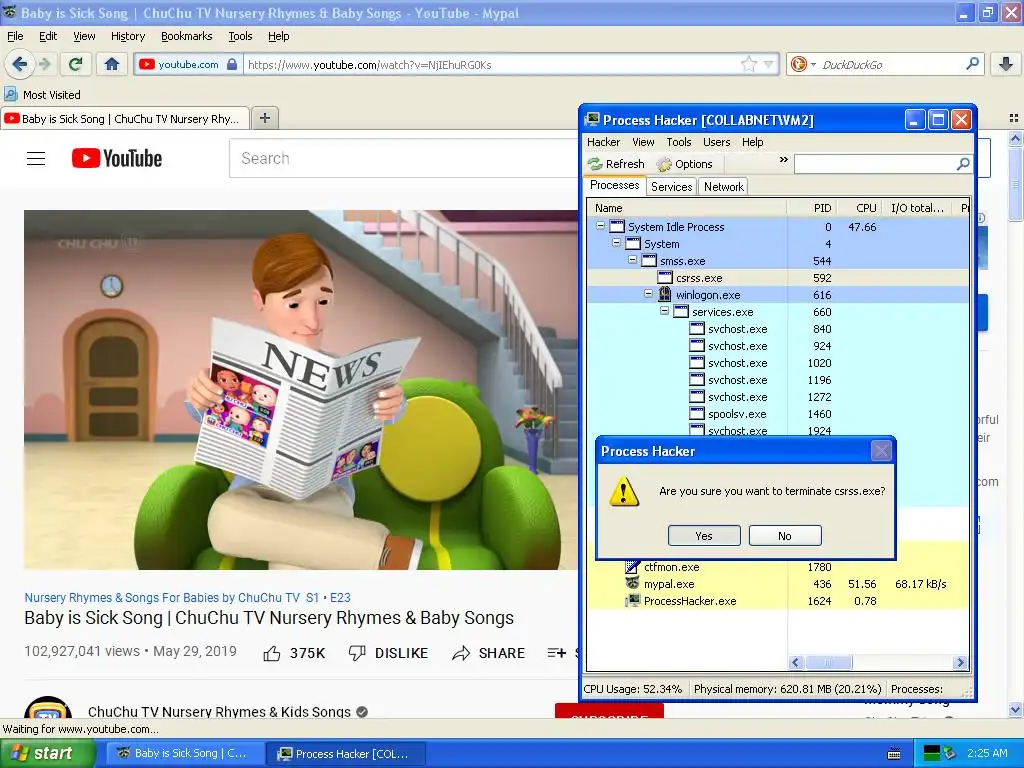
Task: Open the Bookmarks menu in Mypal
Action: [x=186, y=36]
